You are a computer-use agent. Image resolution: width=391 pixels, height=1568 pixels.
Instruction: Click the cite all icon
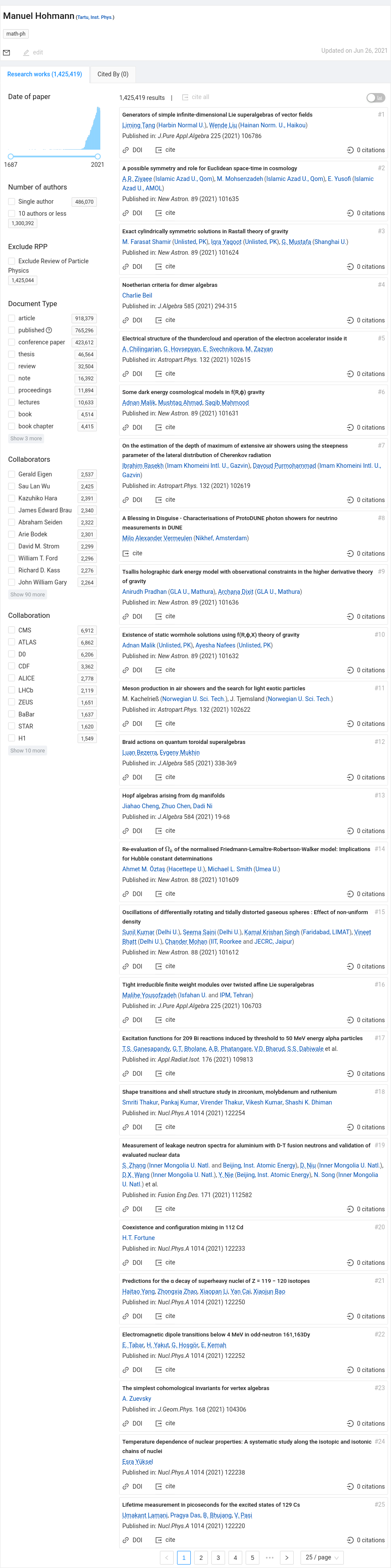(x=185, y=97)
